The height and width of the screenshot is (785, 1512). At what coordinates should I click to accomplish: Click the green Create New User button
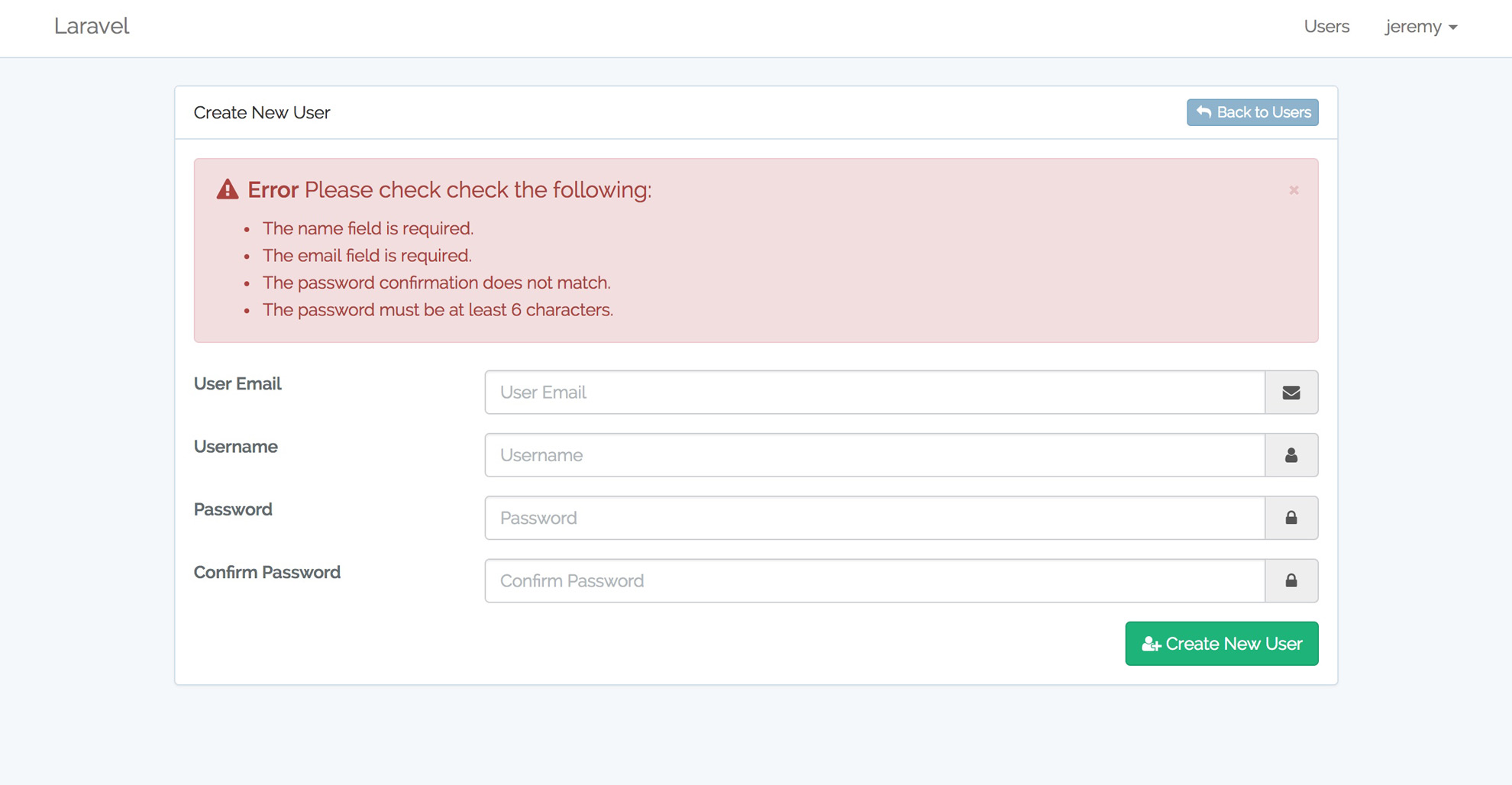pyautogui.click(x=1221, y=644)
